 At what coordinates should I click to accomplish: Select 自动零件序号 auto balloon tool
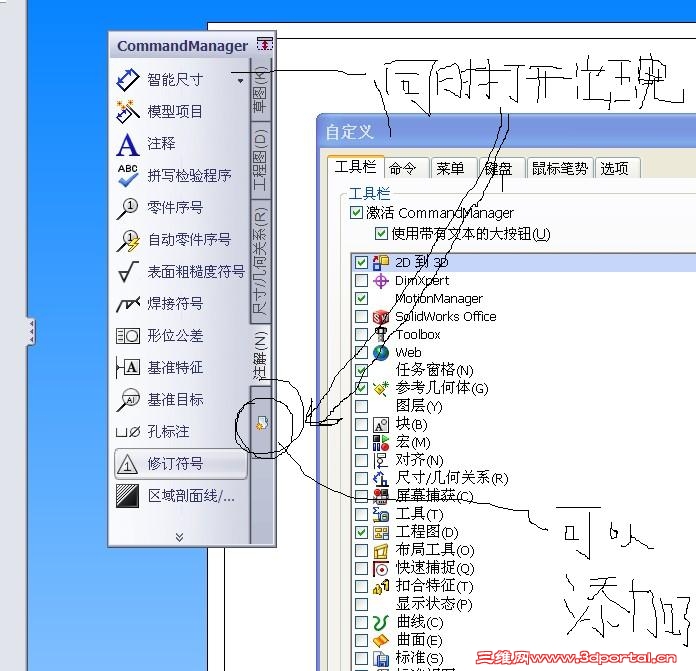pyautogui.click(x=174, y=240)
